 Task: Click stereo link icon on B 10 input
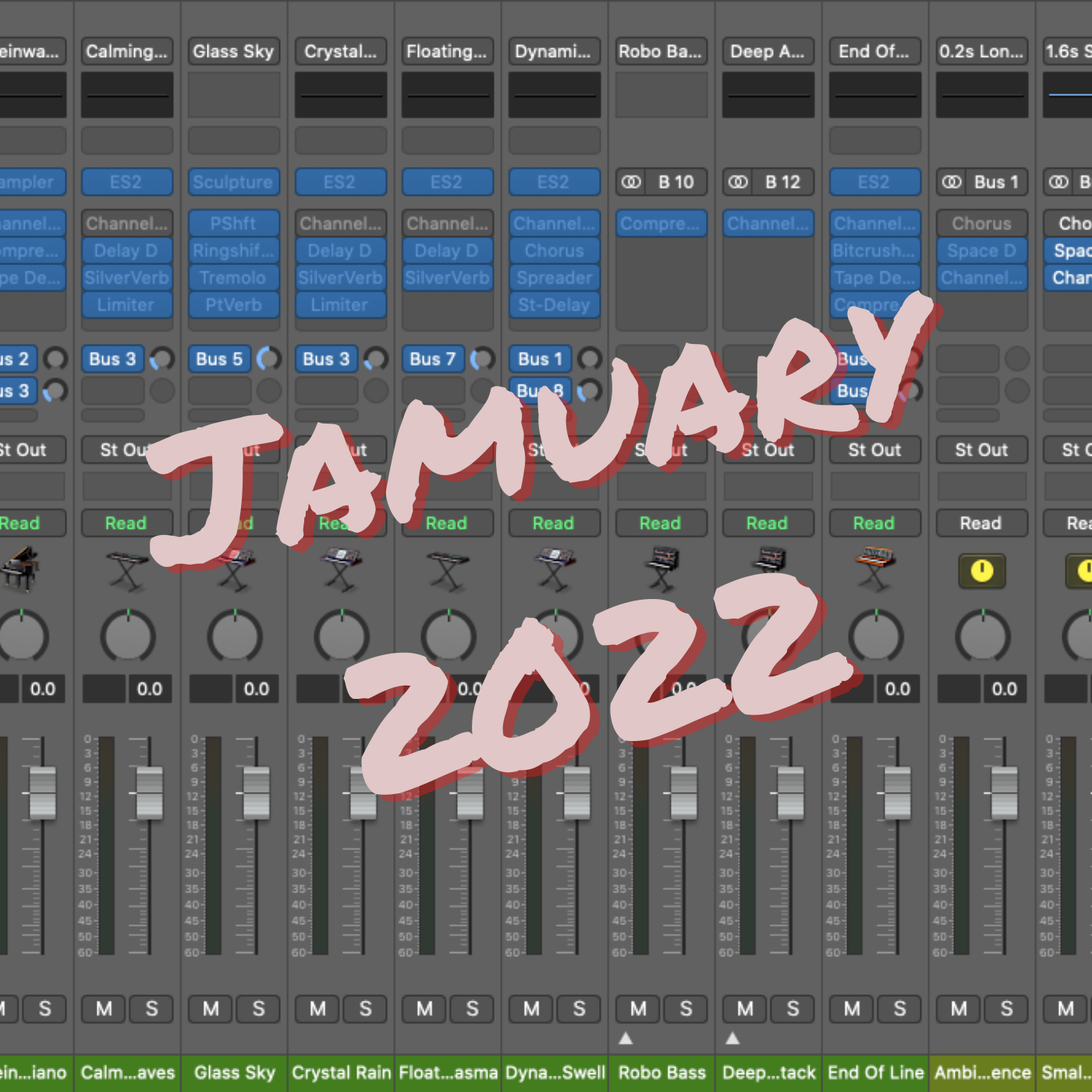pos(631,183)
